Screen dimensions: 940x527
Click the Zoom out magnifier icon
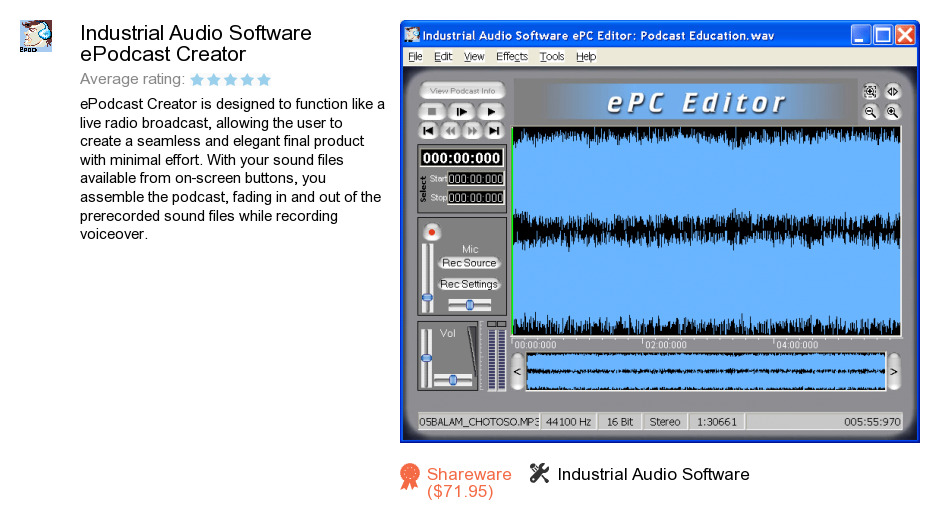(870, 112)
